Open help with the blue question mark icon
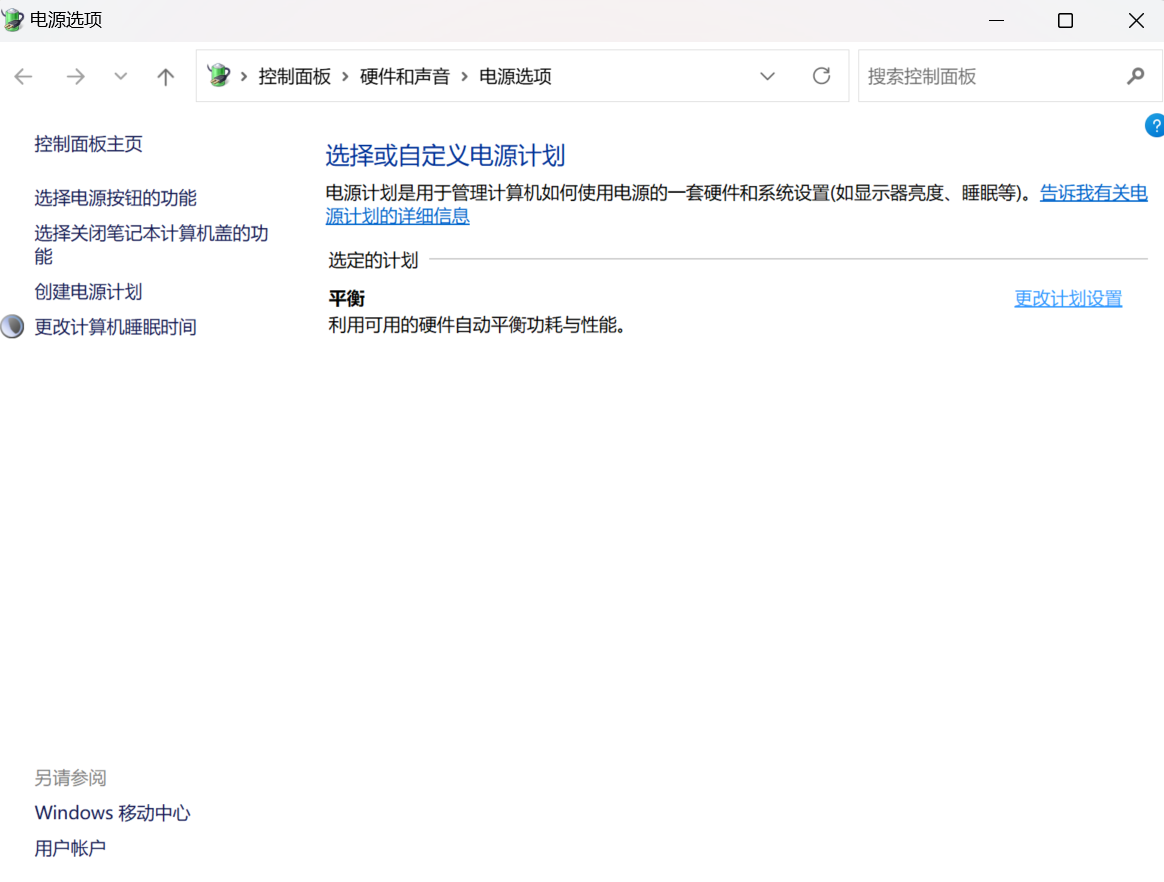 point(1155,125)
